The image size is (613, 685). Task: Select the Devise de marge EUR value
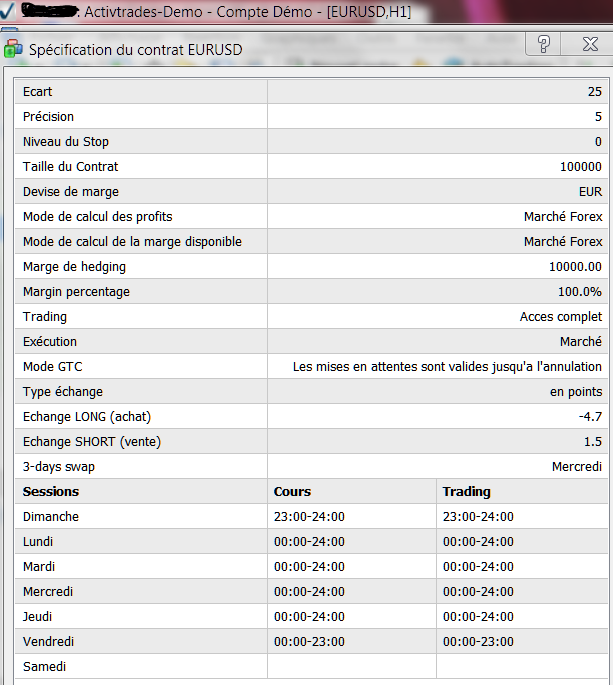coord(590,192)
